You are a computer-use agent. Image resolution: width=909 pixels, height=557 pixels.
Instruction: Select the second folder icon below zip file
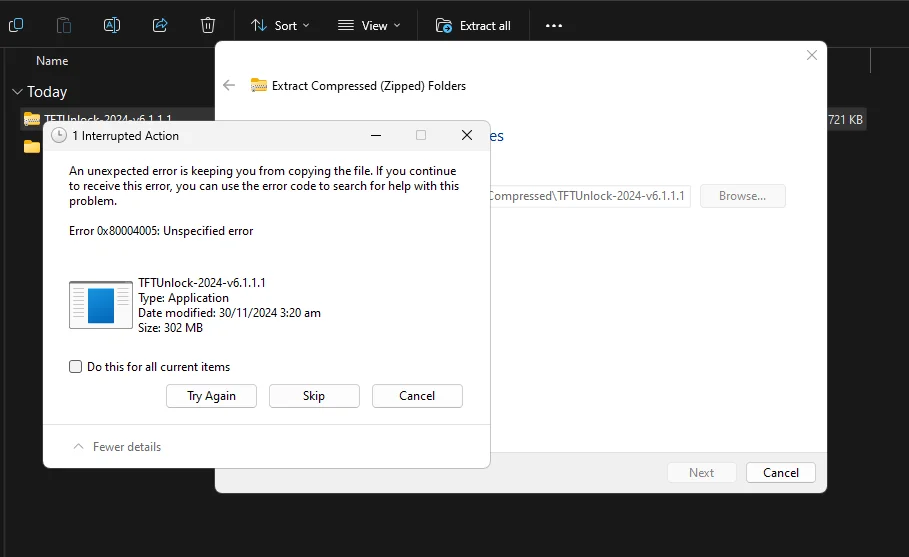pos(32,147)
